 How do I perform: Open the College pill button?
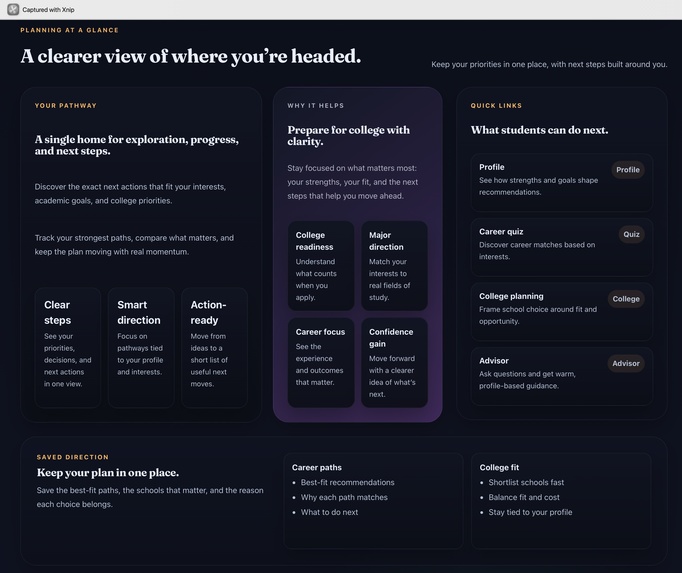(626, 299)
